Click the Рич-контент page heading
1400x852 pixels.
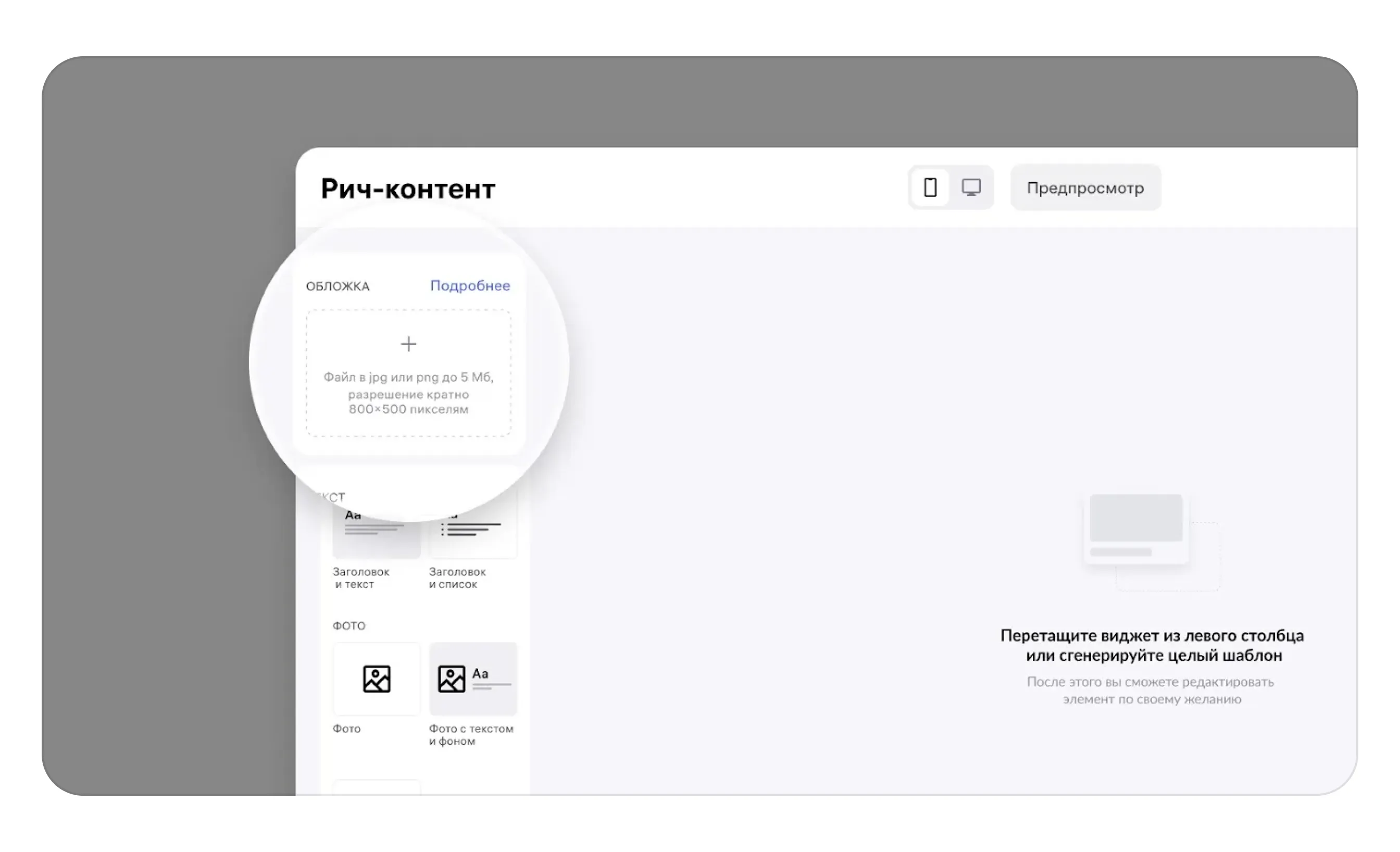(x=407, y=189)
